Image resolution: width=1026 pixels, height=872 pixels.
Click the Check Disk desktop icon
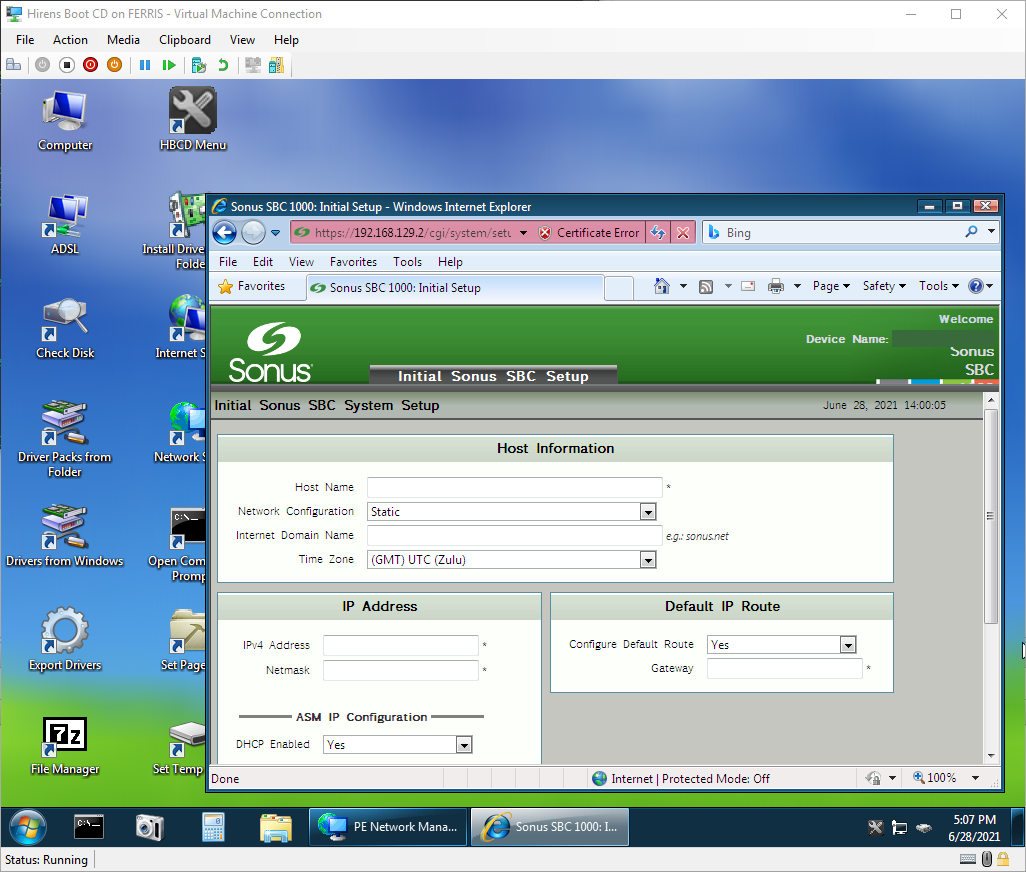tap(65, 328)
